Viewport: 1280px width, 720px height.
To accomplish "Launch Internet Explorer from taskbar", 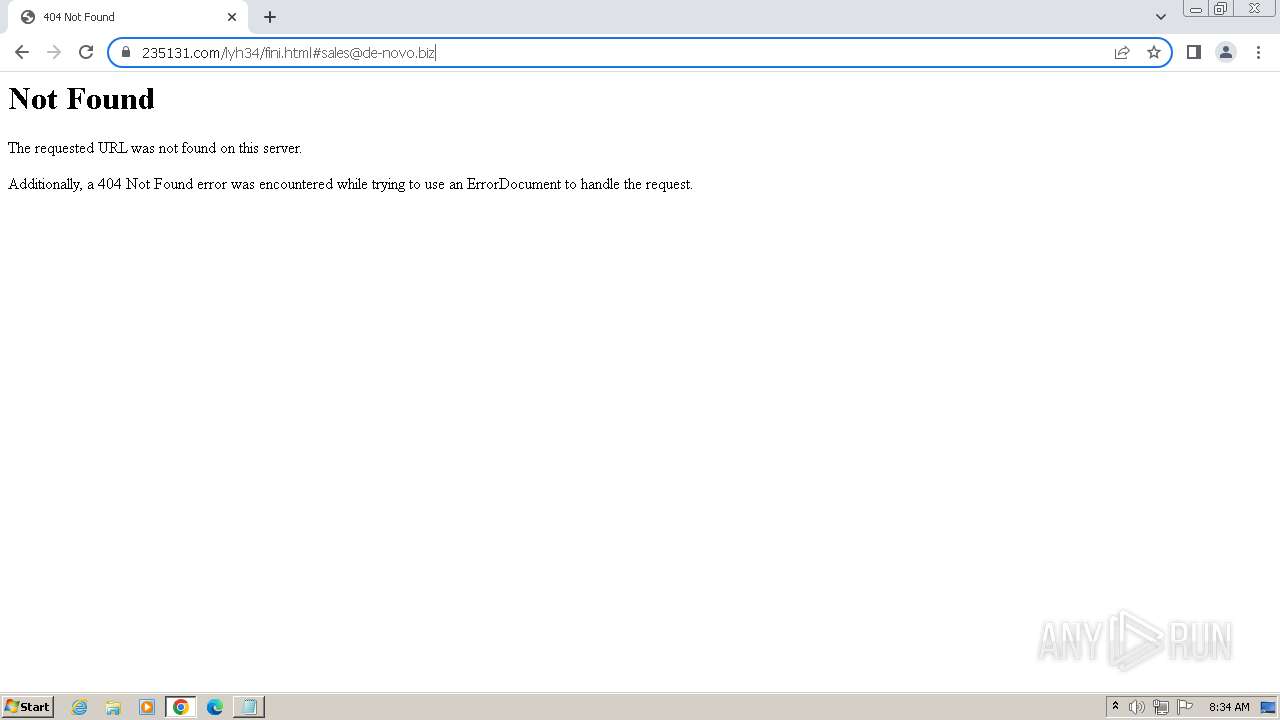I will (x=80, y=707).
